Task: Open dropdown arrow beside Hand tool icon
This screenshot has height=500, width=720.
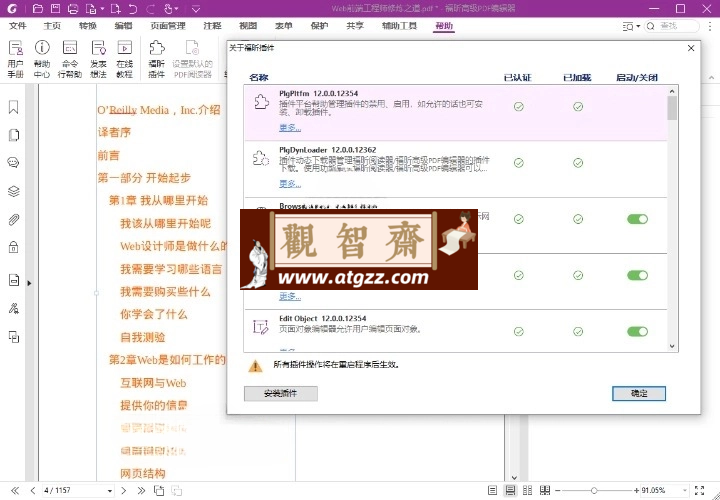Action: 178,9
